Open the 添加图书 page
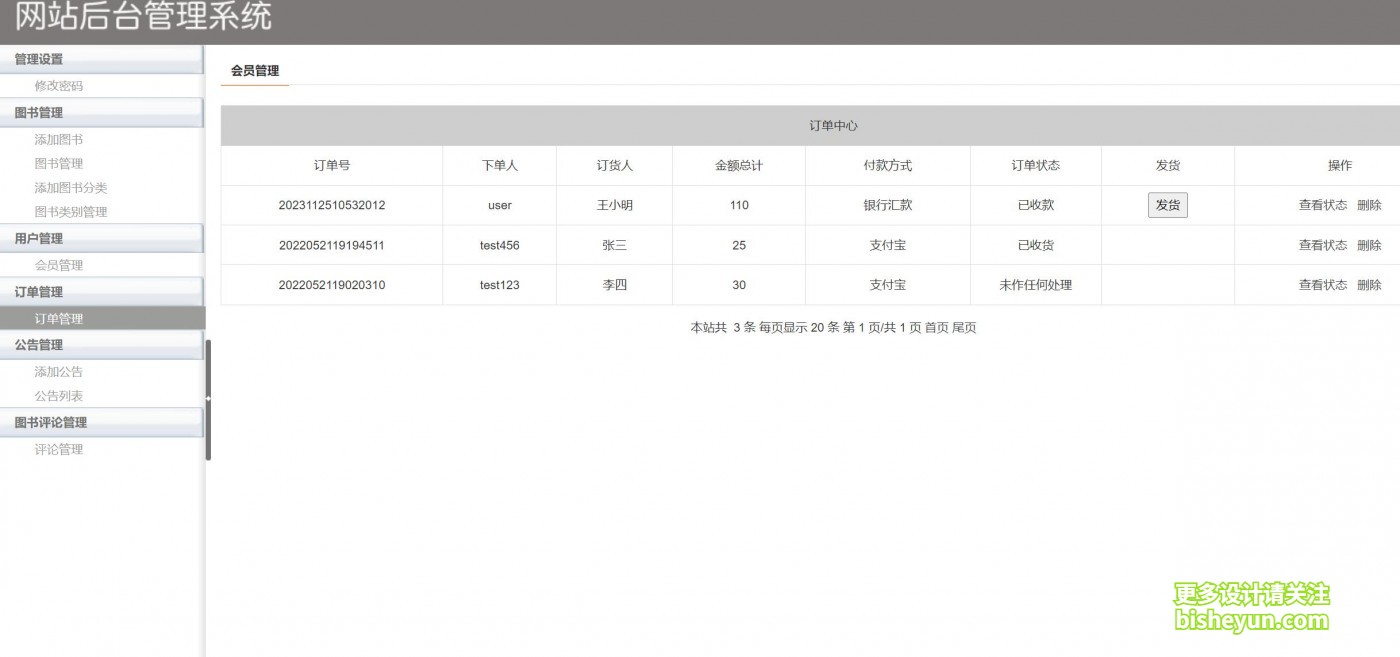This screenshot has width=1400, height=657. [x=59, y=140]
